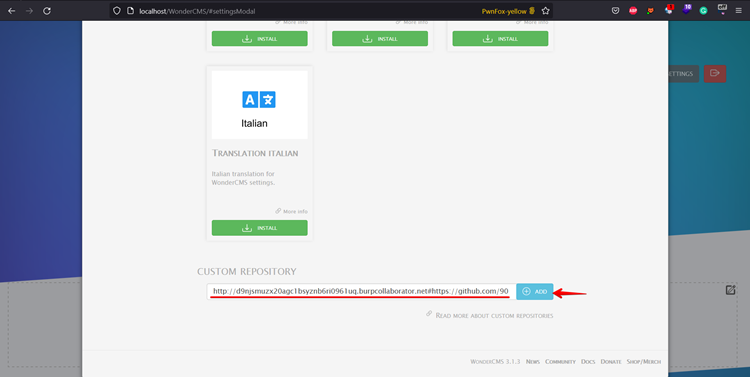
Task: Click the edit pencil icon on page
Action: (730, 290)
